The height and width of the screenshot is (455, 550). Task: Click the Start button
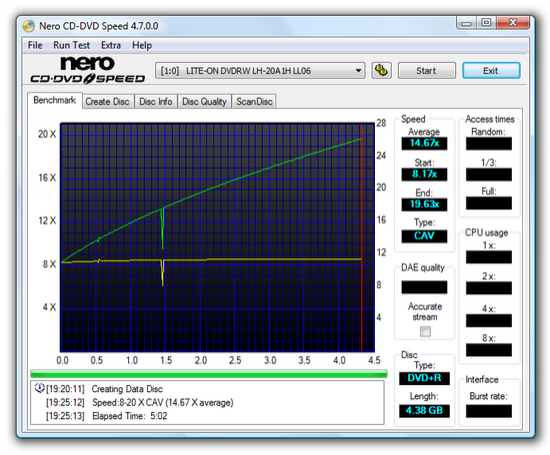427,71
